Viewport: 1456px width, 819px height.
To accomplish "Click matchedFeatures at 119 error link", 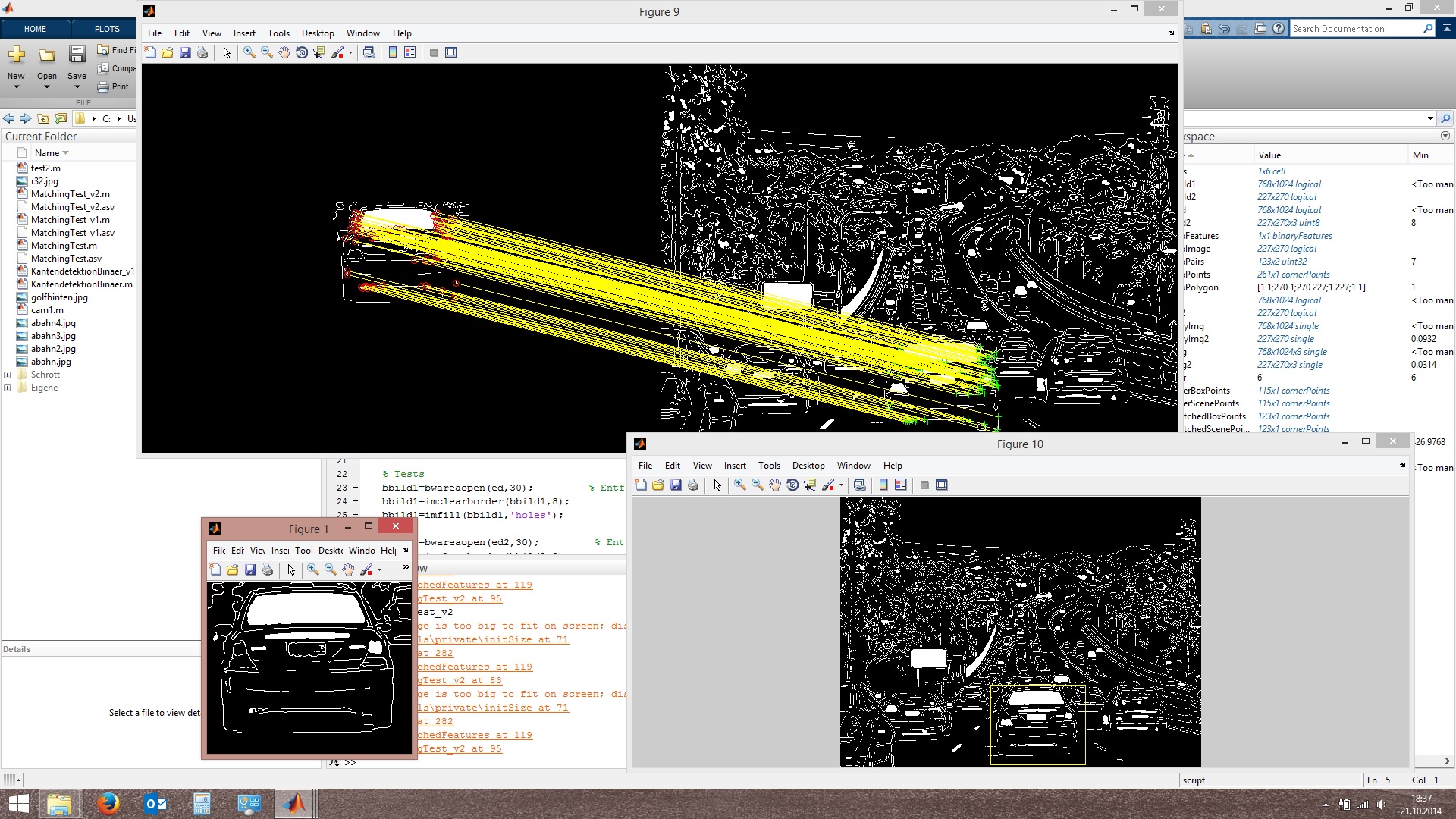I will [x=475, y=585].
